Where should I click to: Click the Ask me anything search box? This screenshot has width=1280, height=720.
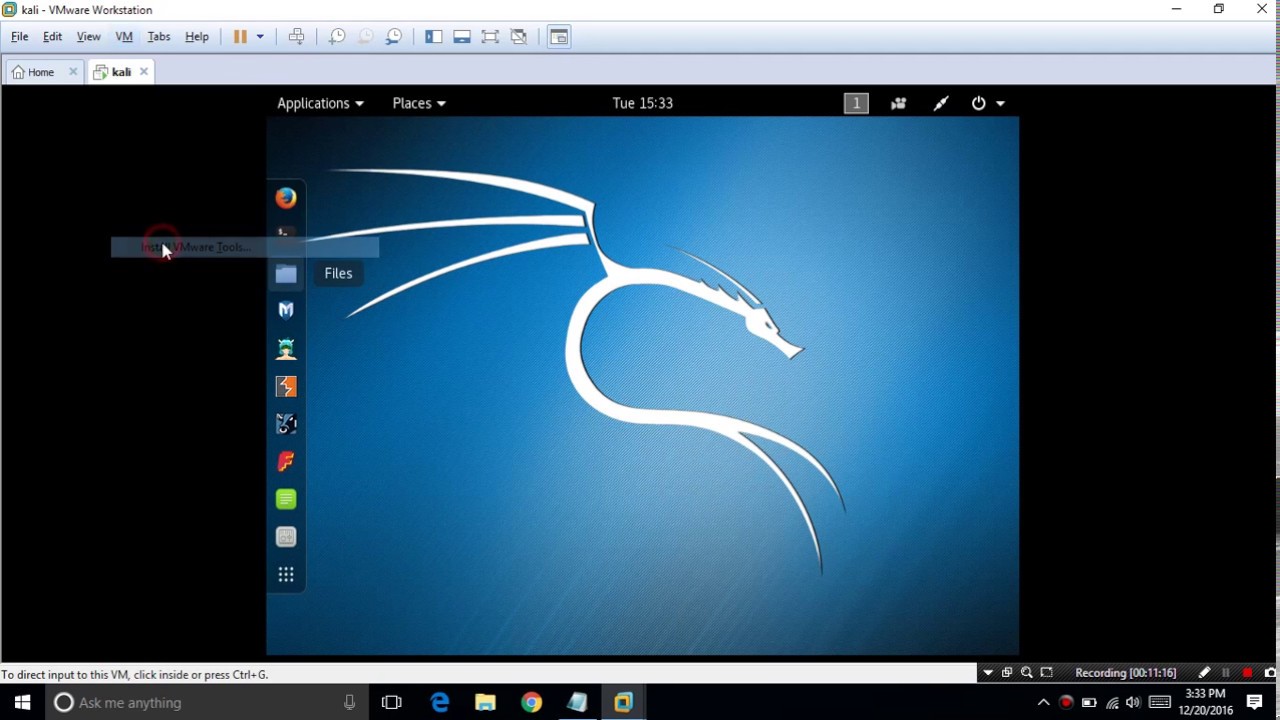click(x=208, y=703)
